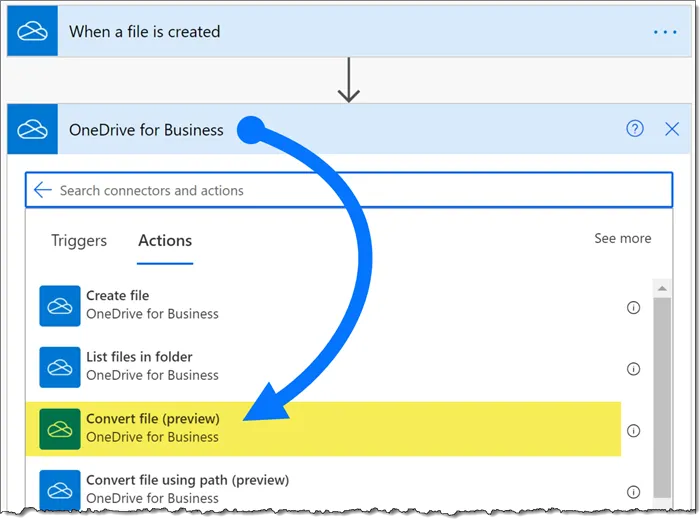Open help for OneDrive for Business
The image size is (700, 519).
[x=635, y=129]
